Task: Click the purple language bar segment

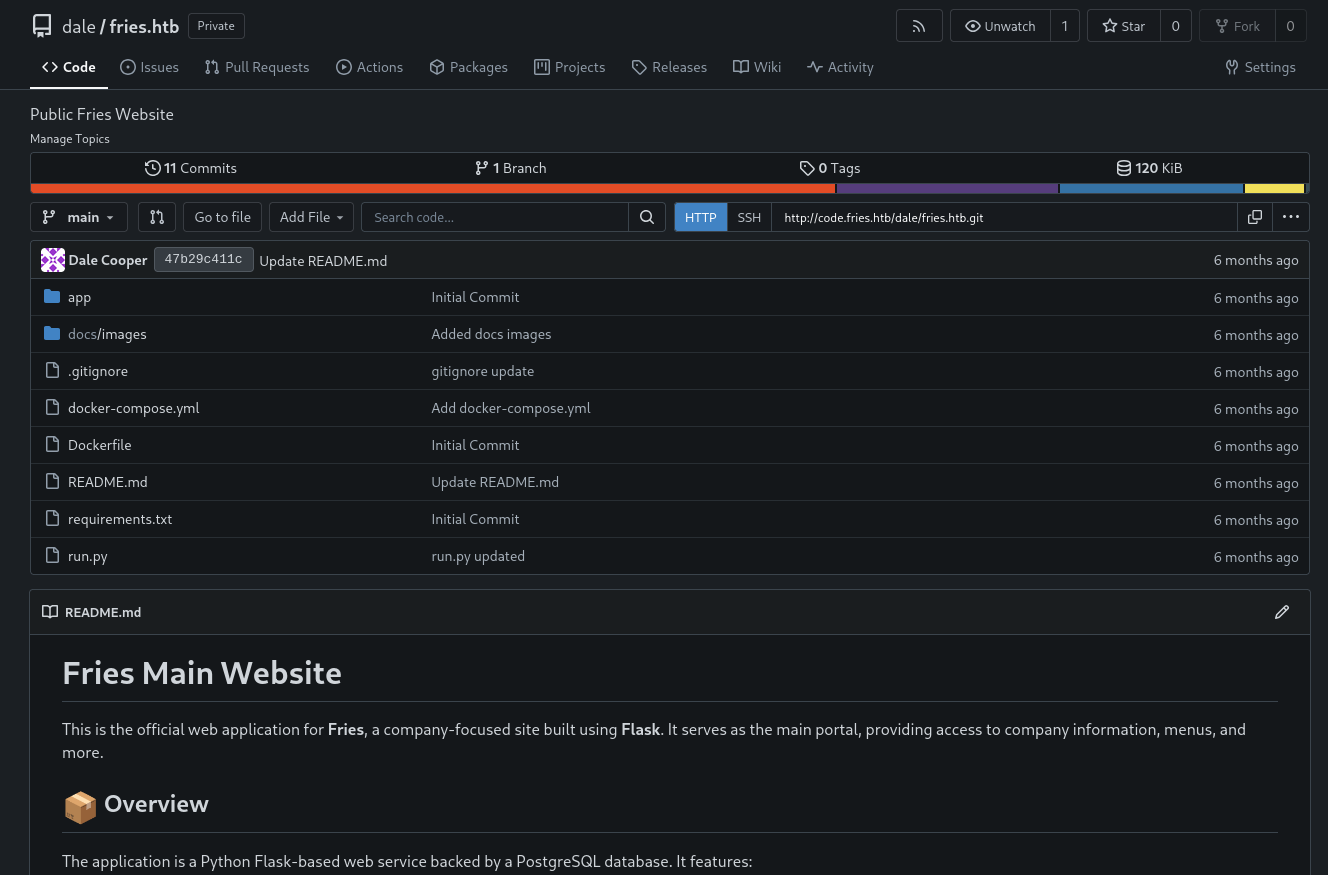Action: (x=947, y=188)
